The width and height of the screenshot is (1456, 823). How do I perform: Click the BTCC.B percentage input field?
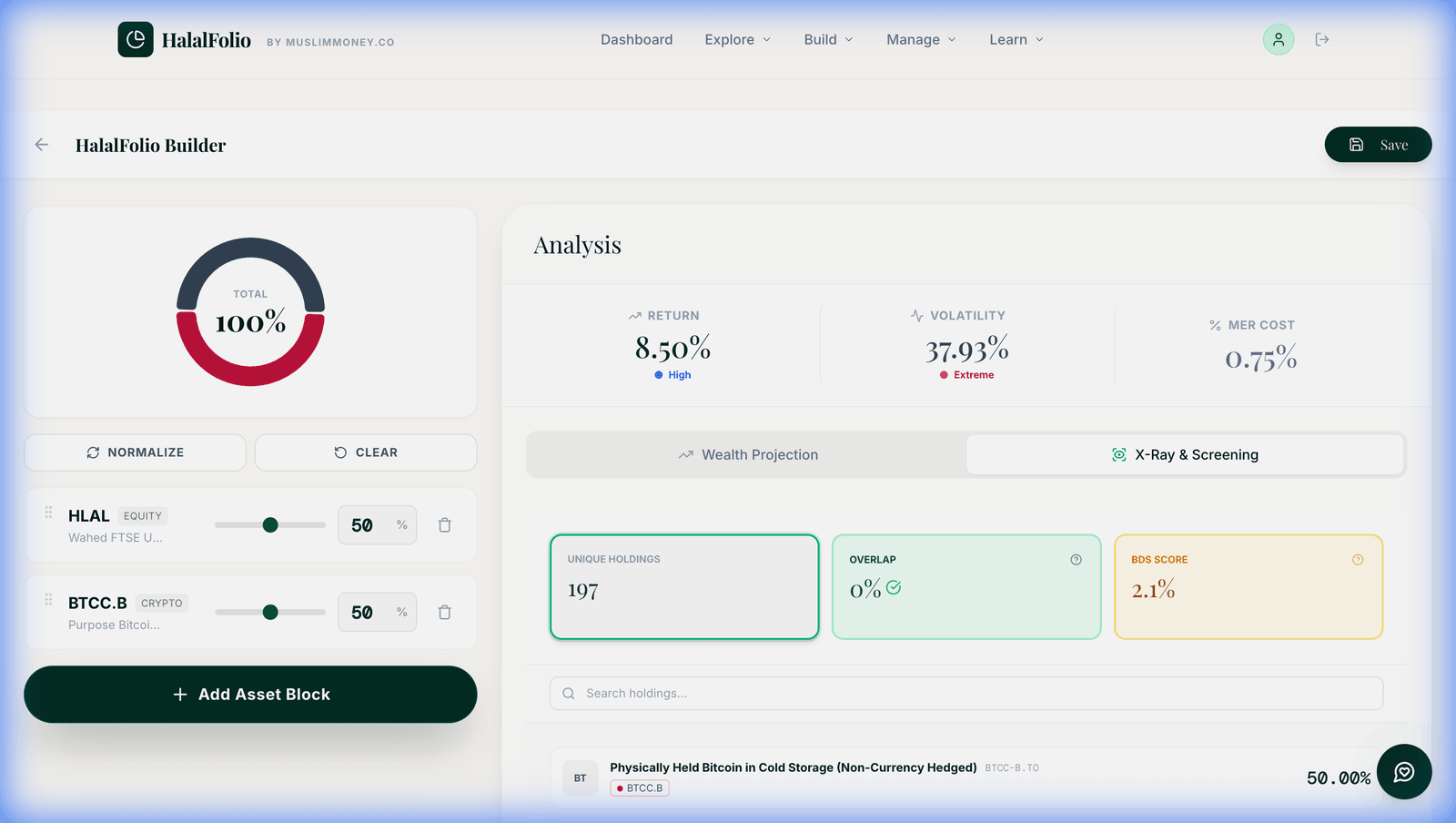pyautogui.click(x=377, y=613)
